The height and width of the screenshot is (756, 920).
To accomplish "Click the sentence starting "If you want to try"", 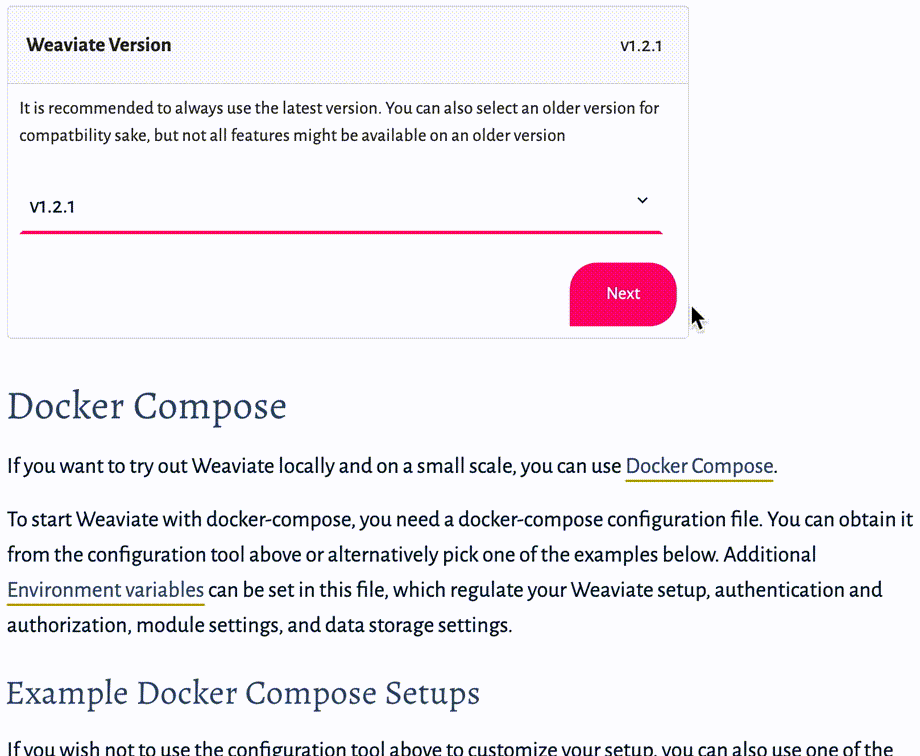I will click(x=392, y=466).
